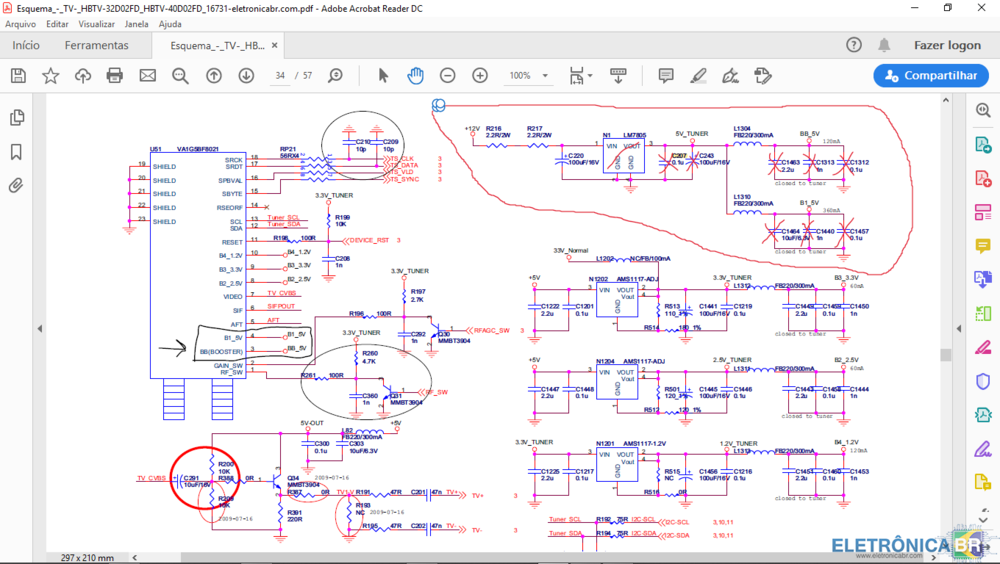Click the page number input field
Screen dimensions: 1000x564
coord(281,76)
